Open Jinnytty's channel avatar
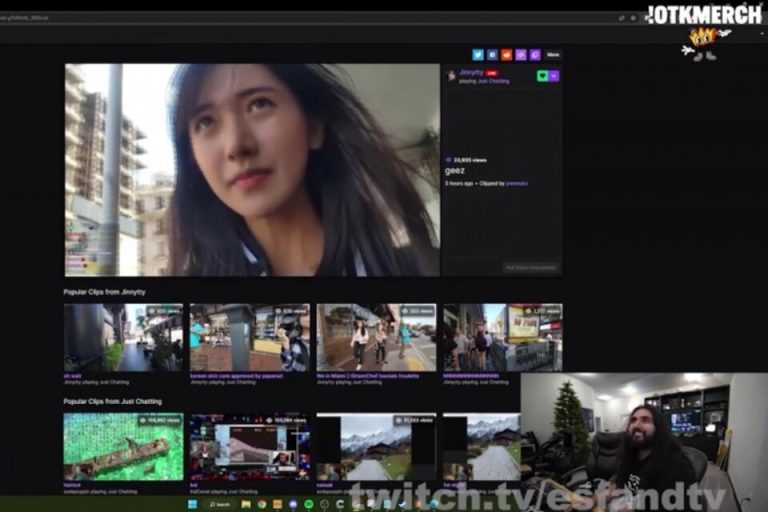This screenshot has height=512, width=768. point(451,75)
